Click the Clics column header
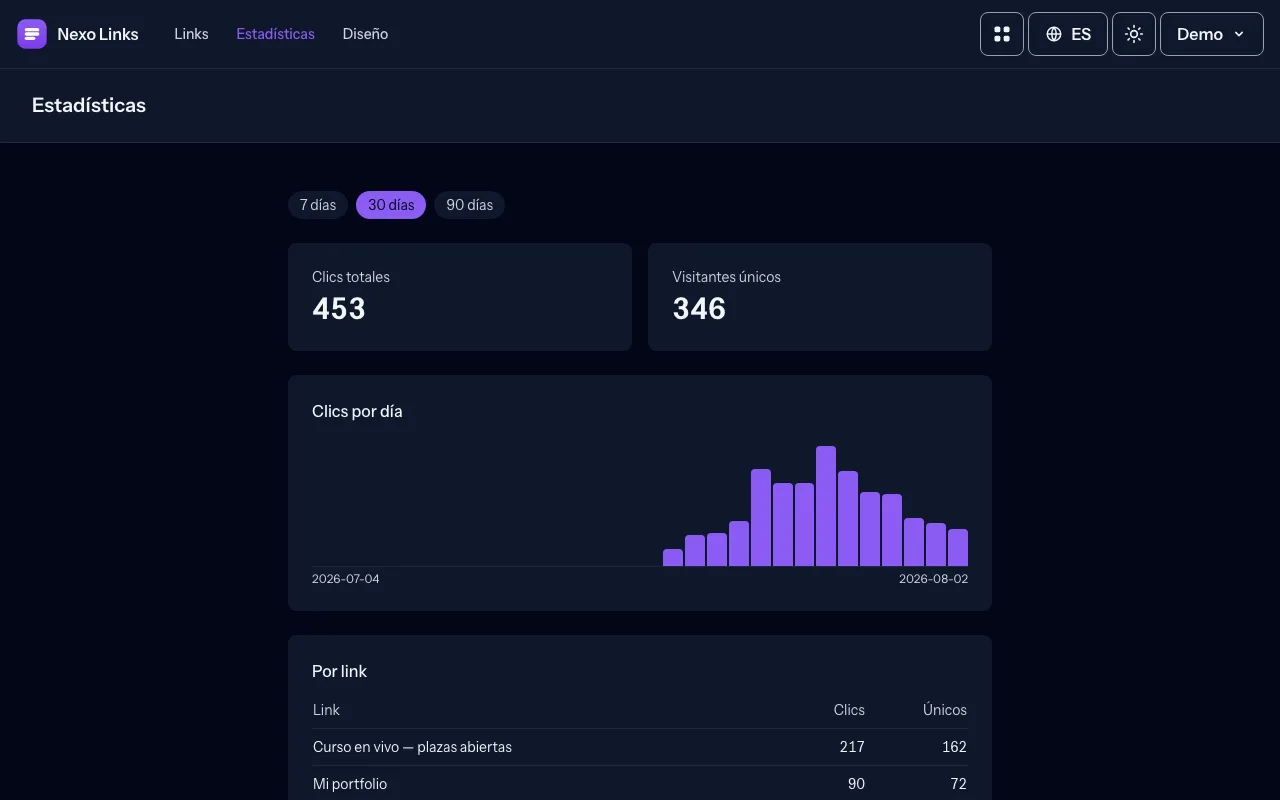This screenshot has width=1280, height=800. click(849, 710)
